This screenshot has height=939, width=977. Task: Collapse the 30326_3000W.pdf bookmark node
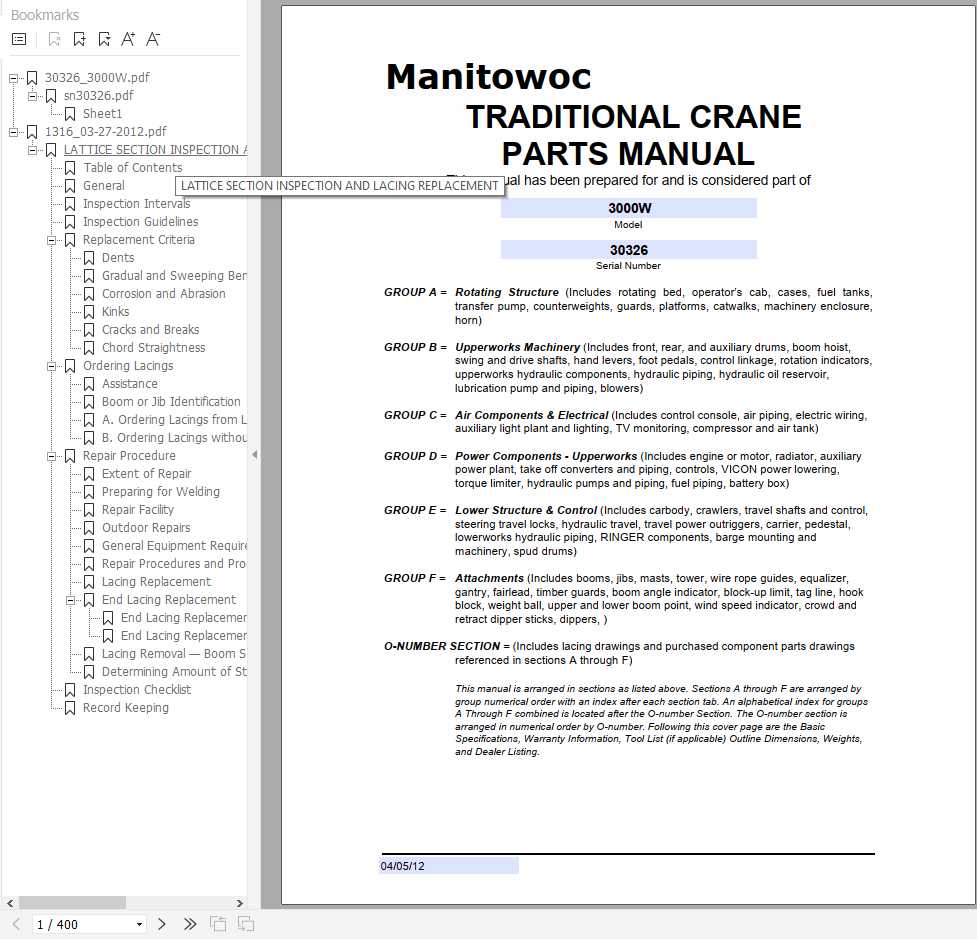13,79
